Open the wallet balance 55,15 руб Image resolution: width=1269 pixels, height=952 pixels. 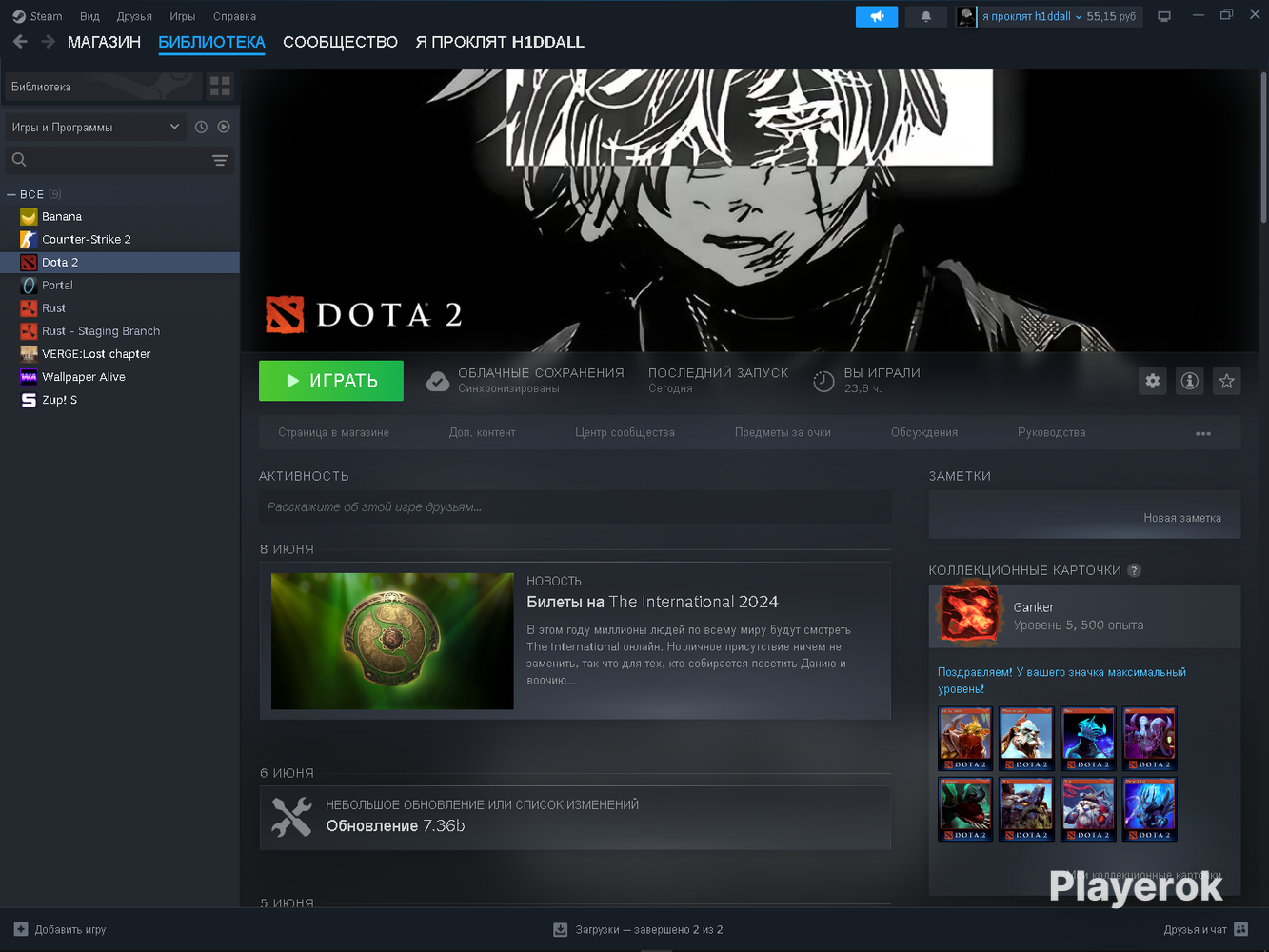1111,16
